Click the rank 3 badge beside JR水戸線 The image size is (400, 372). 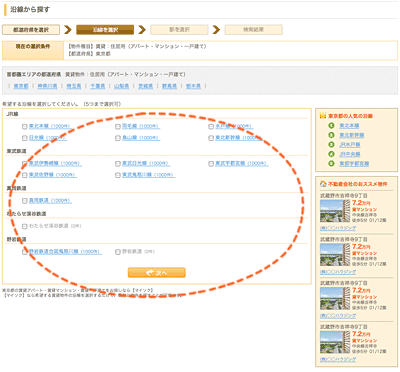coord(331,144)
